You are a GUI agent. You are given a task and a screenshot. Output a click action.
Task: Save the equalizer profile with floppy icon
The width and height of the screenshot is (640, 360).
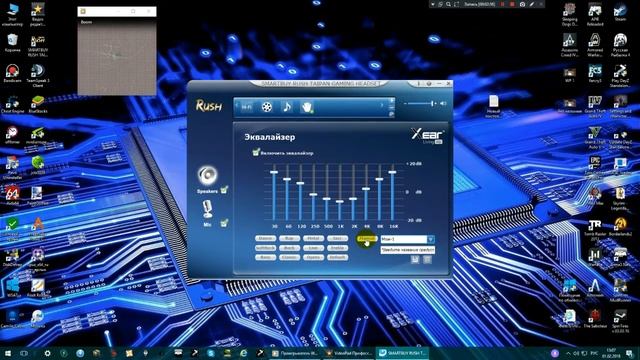(415, 260)
